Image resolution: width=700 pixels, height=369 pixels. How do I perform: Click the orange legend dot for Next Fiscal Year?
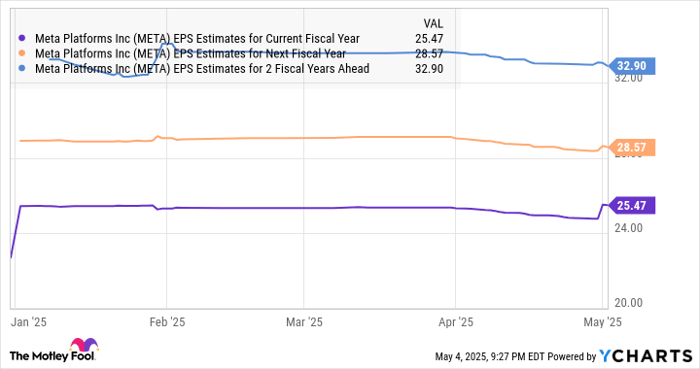[22, 54]
